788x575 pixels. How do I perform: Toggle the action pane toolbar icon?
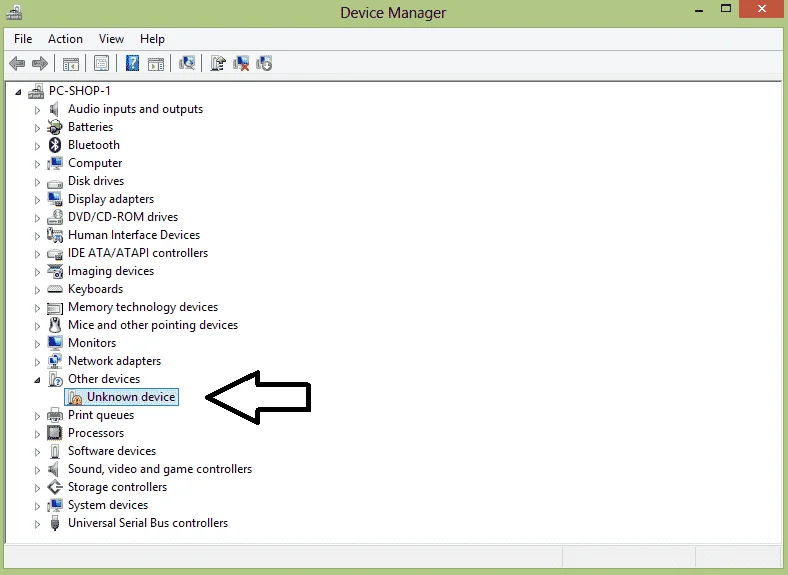coord(156,64)
